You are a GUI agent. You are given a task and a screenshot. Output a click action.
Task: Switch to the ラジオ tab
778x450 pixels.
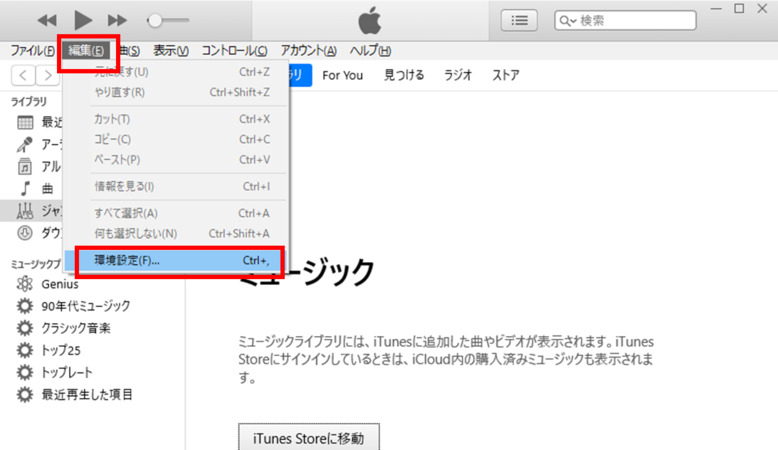(457, 75)
